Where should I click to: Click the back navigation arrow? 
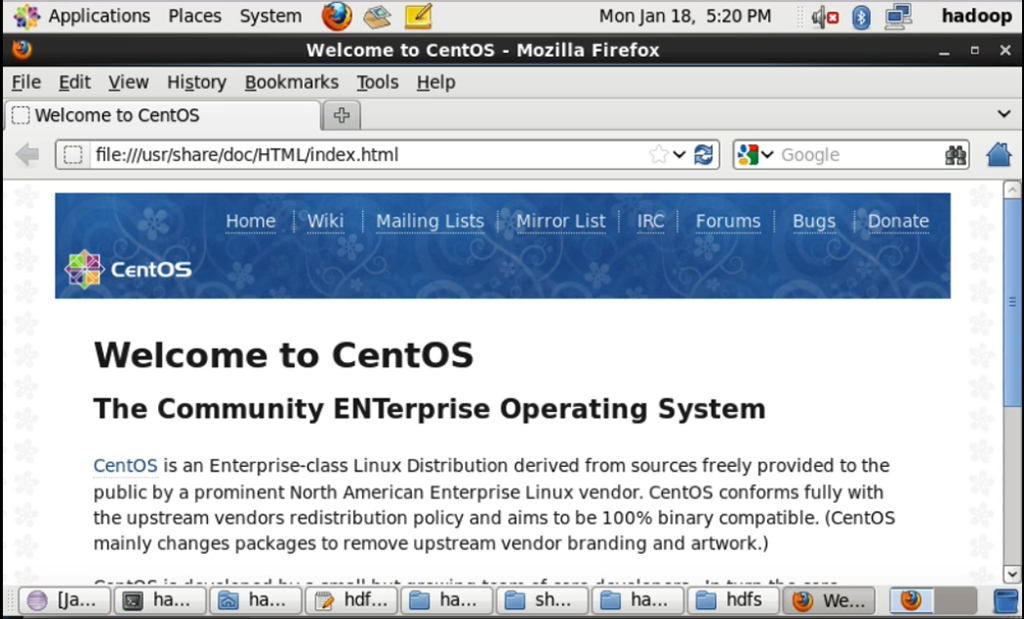pos(27,155)
